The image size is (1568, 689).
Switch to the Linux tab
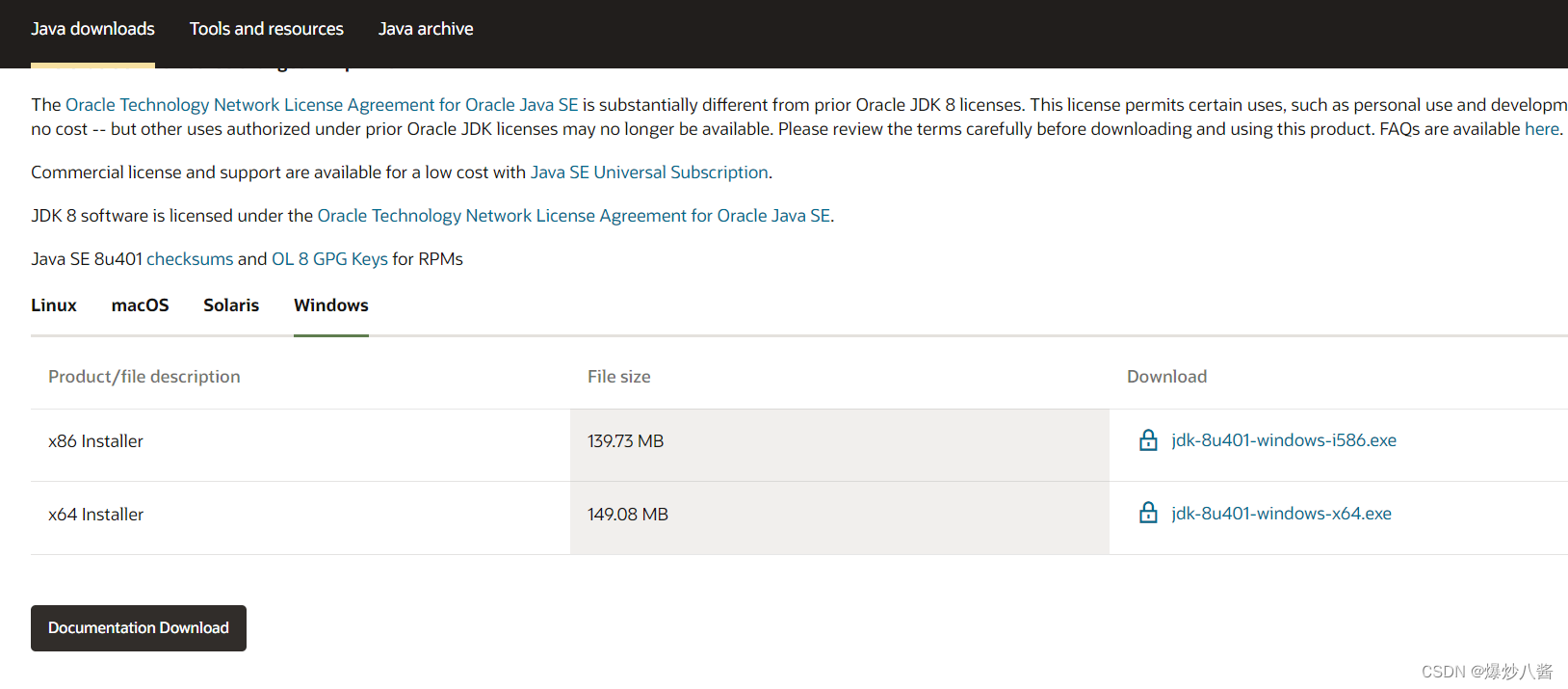(x=54, y=305)
